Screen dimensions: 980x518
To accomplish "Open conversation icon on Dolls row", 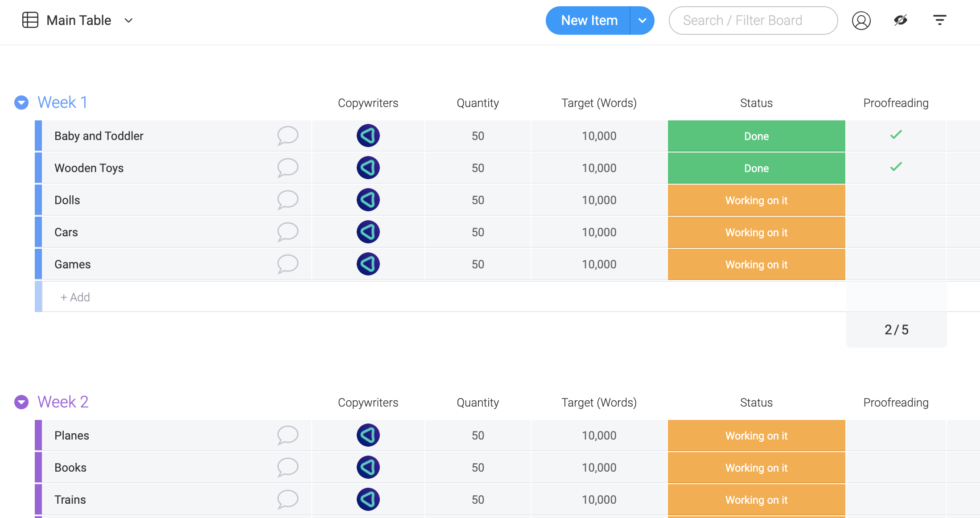I will 288,200.
